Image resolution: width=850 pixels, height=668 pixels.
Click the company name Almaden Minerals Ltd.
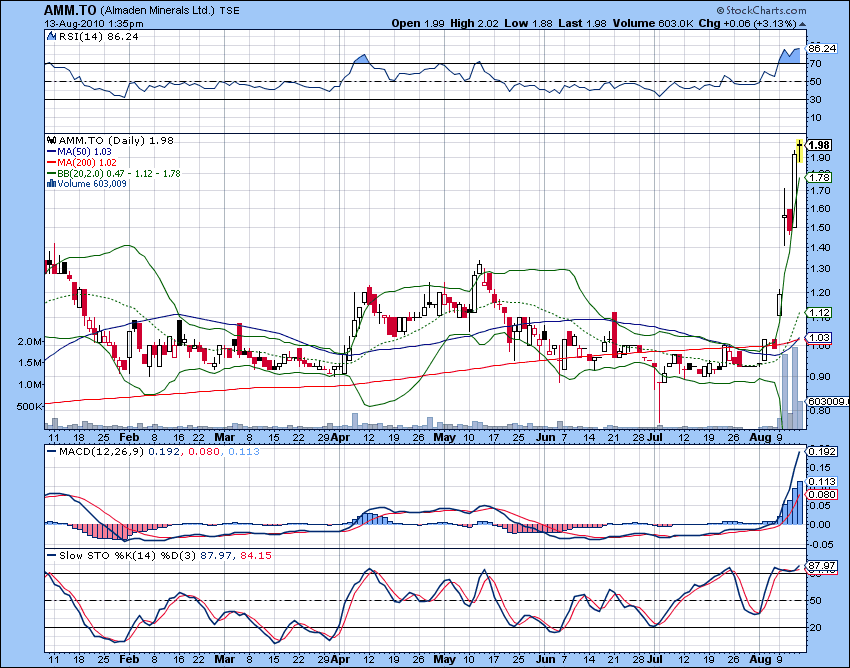[158, 10]
